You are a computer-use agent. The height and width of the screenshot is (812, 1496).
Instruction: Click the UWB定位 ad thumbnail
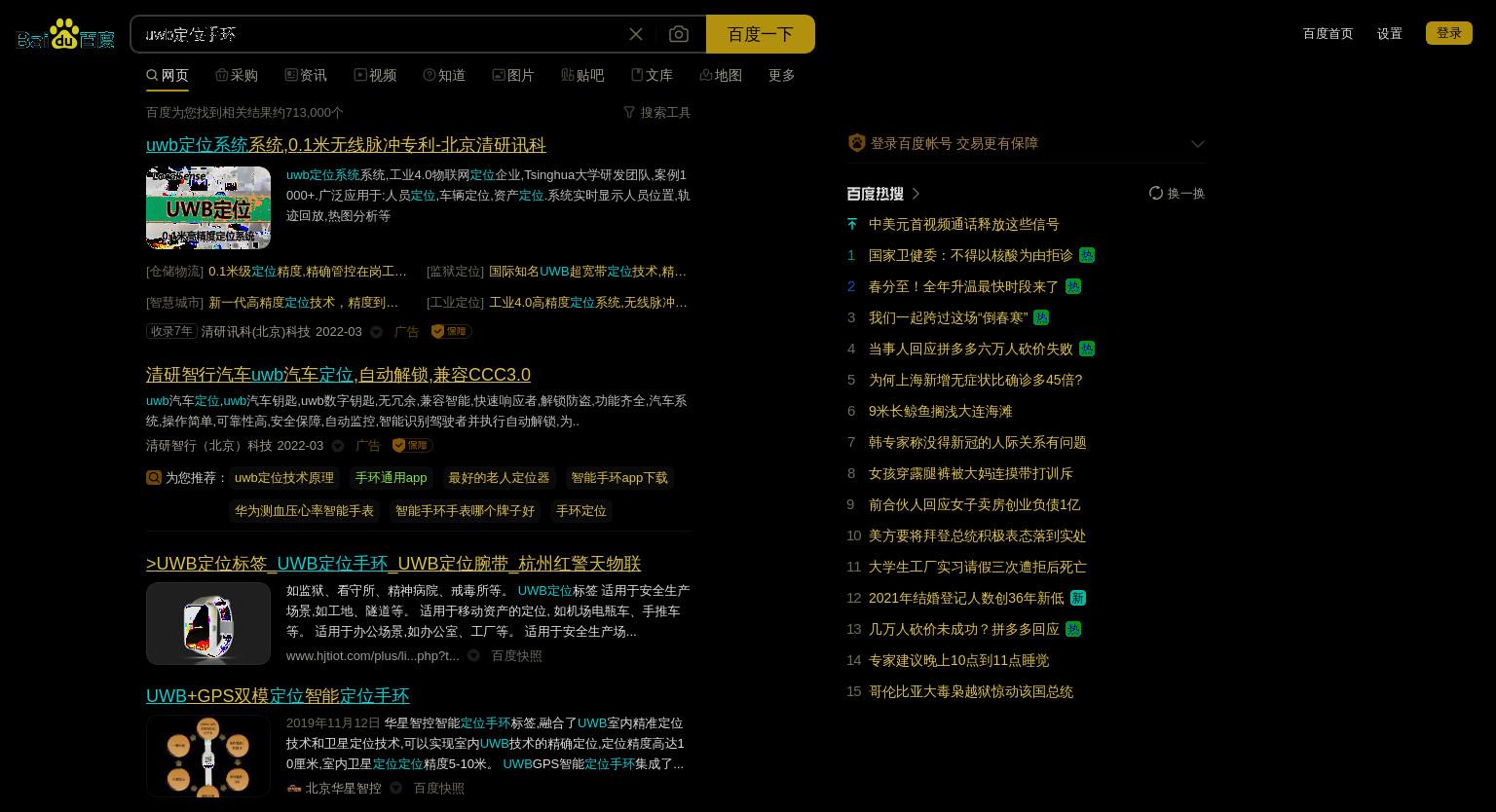(208, 207)
